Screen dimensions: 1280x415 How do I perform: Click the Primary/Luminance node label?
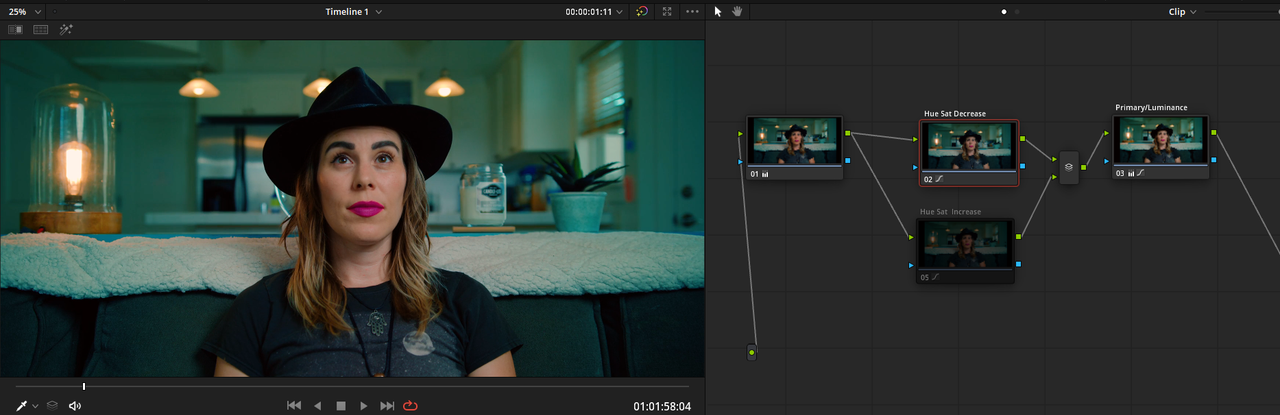(x=1151, y=108)
